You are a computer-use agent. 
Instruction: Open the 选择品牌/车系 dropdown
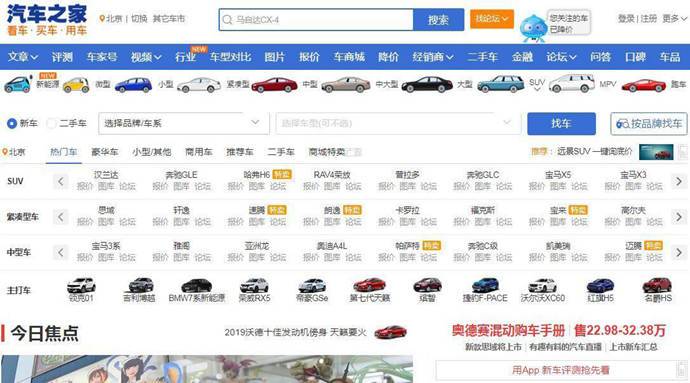[x=184, y=123]
